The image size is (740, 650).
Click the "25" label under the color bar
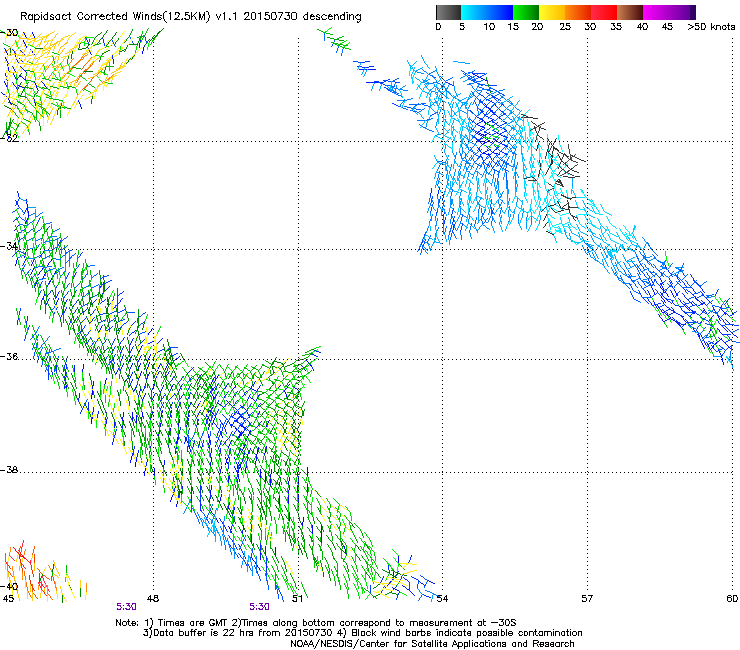tap(565, 27)
